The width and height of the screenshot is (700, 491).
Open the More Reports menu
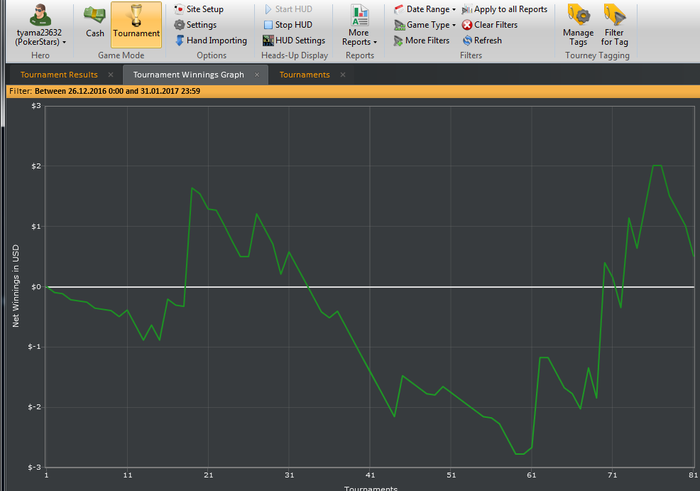point(359,25)
